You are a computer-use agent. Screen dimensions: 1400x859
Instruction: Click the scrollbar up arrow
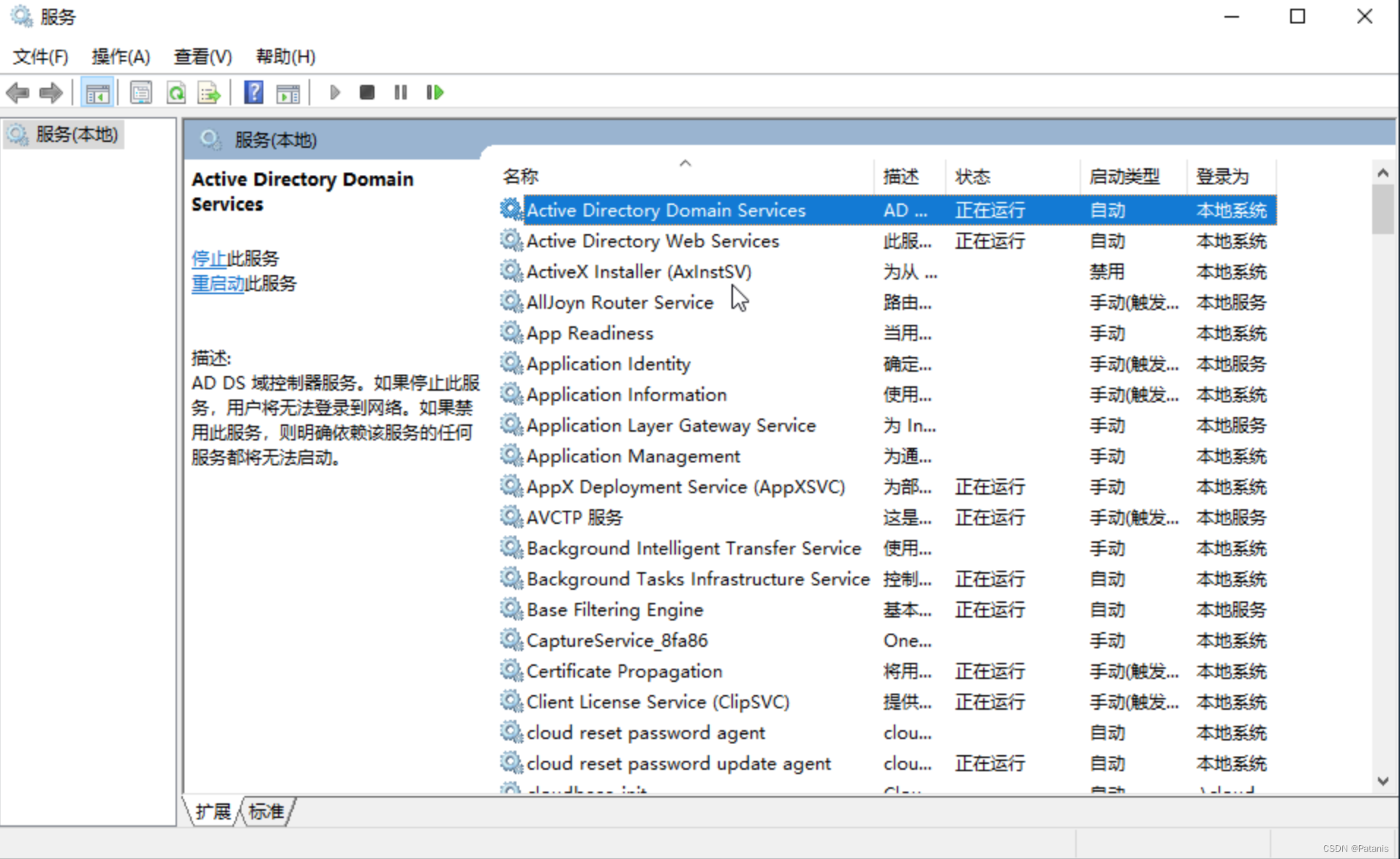(1382, 173)
